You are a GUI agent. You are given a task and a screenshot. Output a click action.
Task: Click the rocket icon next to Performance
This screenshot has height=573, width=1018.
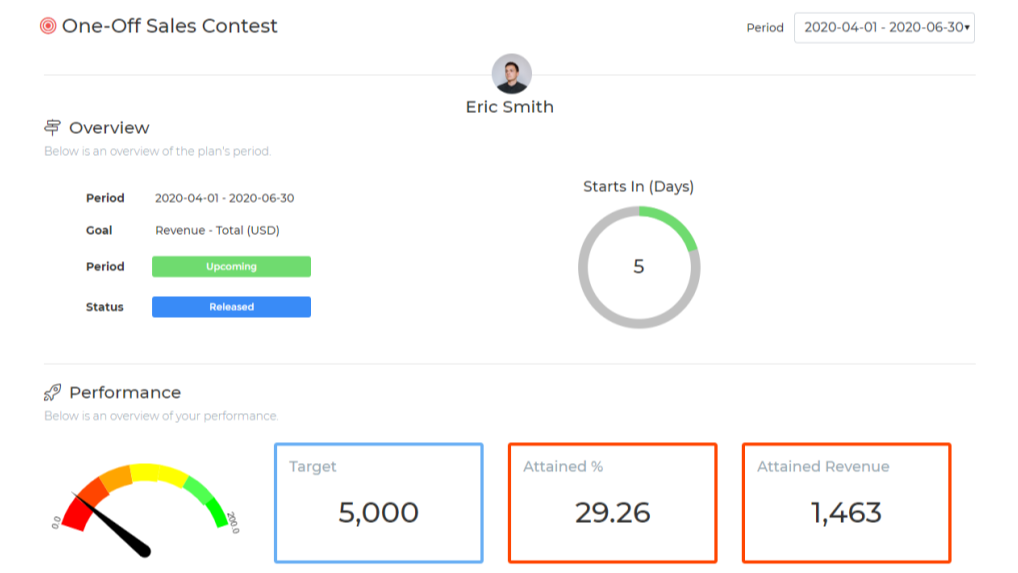(53, 392)
